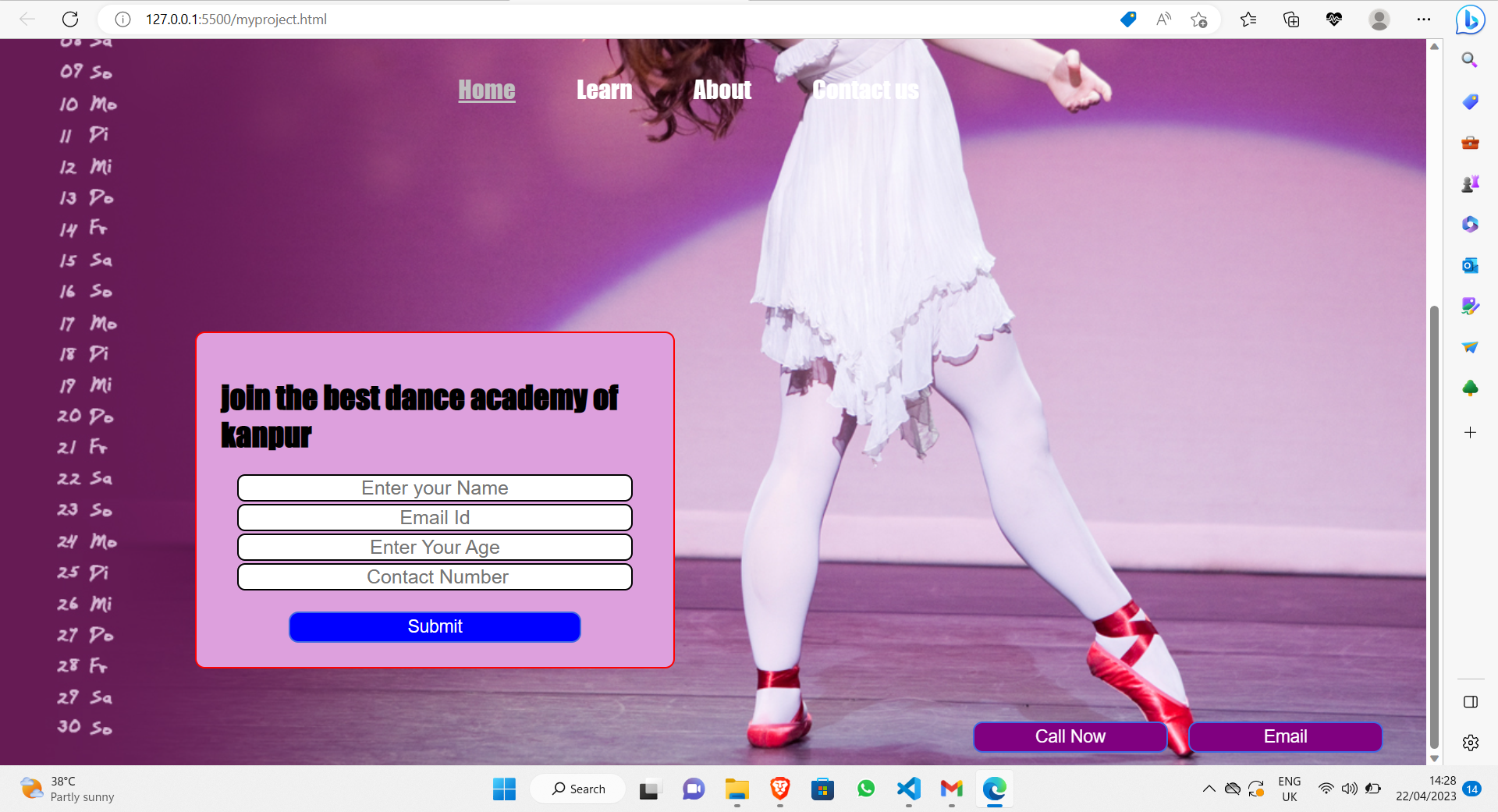
Task: Open Microsoft Store from taskbar
Action: [822, 789]
